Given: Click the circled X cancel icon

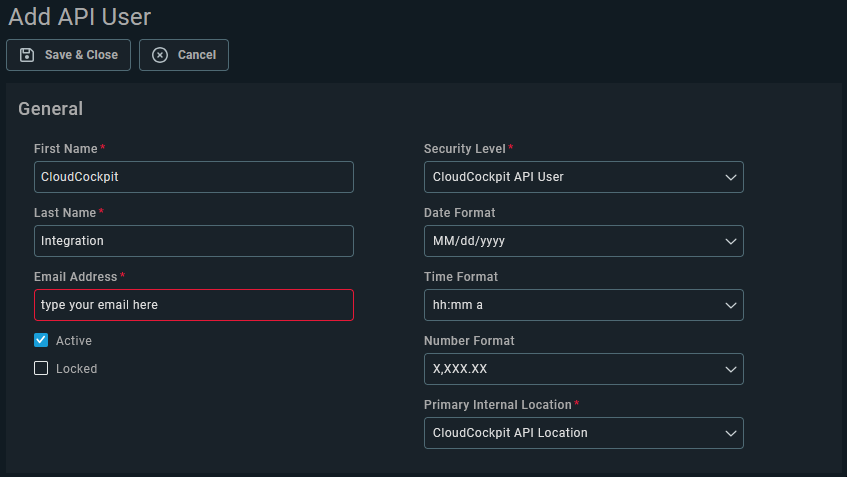Looking at the screenshot, I should pyautogui.click(x=160, y=55).
